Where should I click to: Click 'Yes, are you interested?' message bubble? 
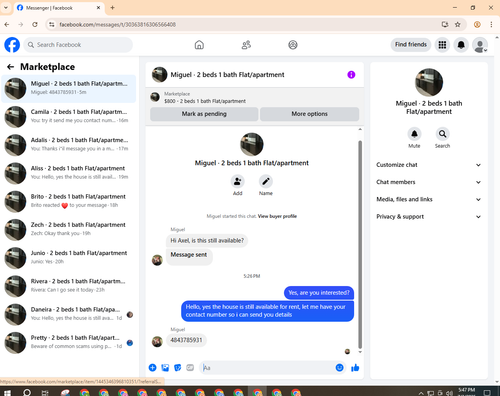pos(319,293)
